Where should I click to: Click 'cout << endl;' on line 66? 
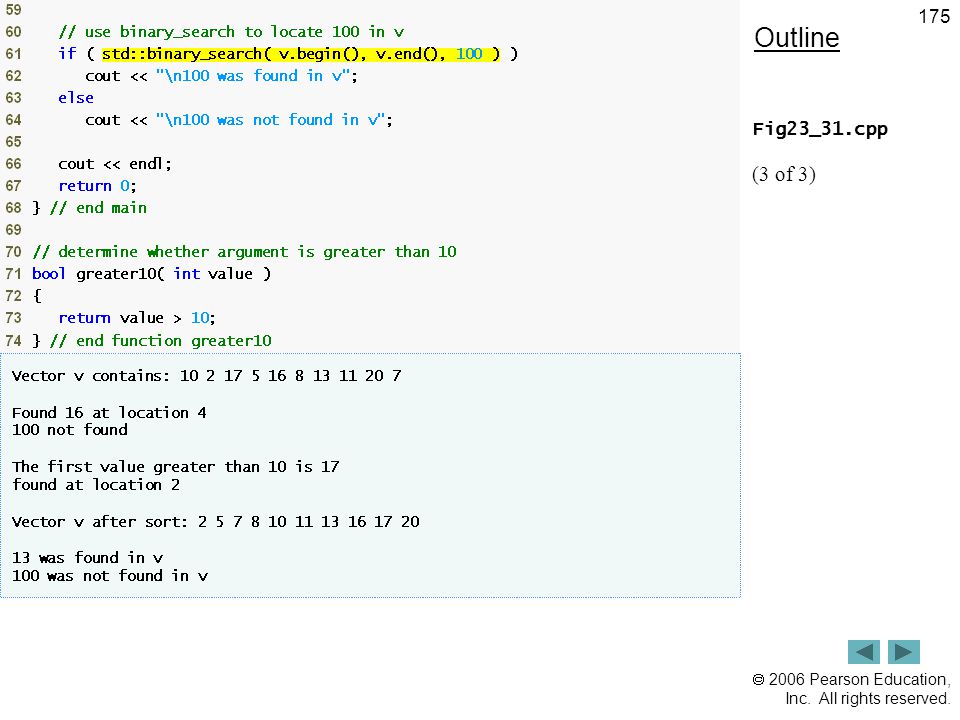pyautogui.click(x=115, y=164)
